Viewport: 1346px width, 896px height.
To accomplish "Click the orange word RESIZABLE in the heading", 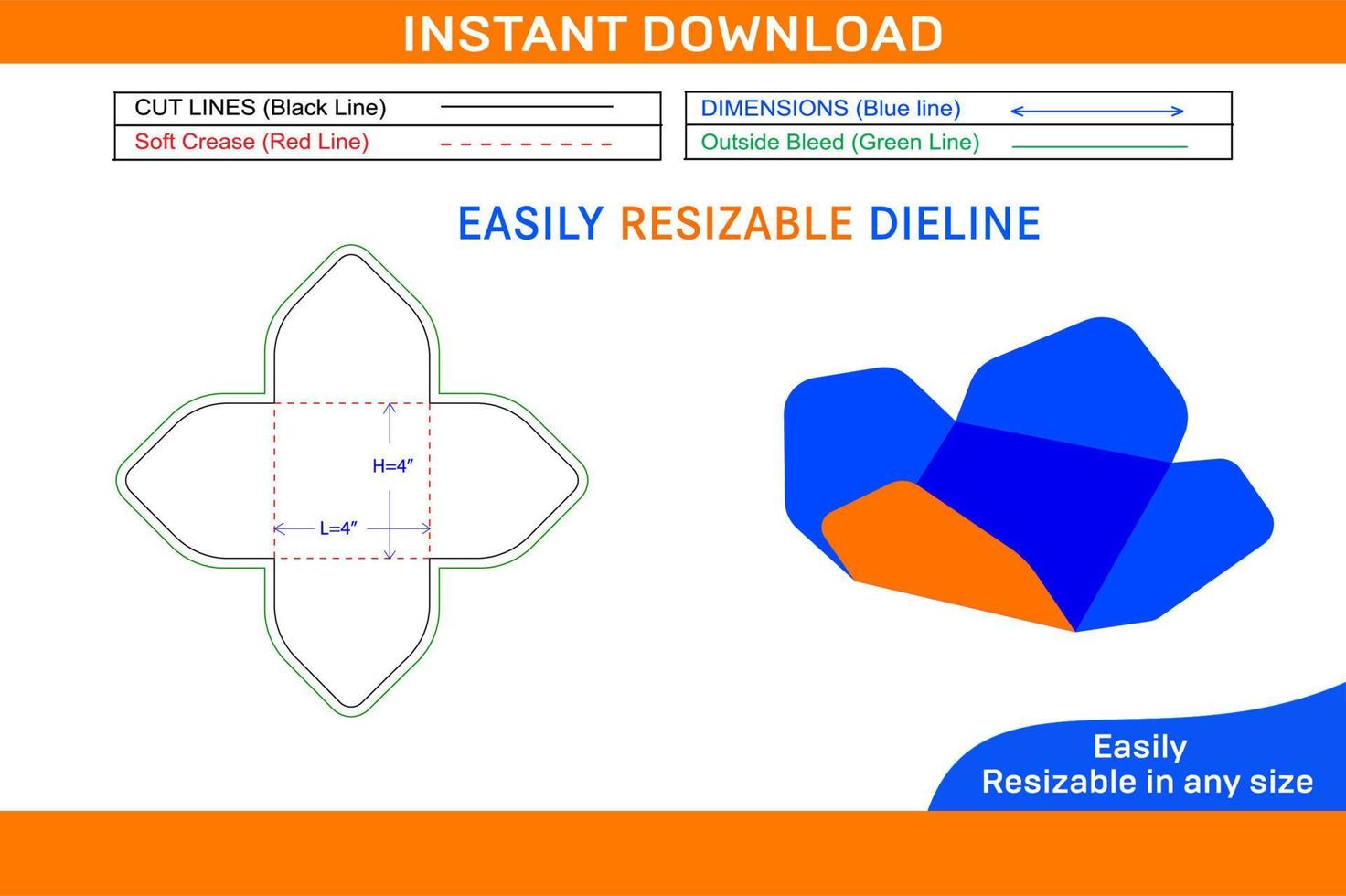I will [x=736, y=224].
